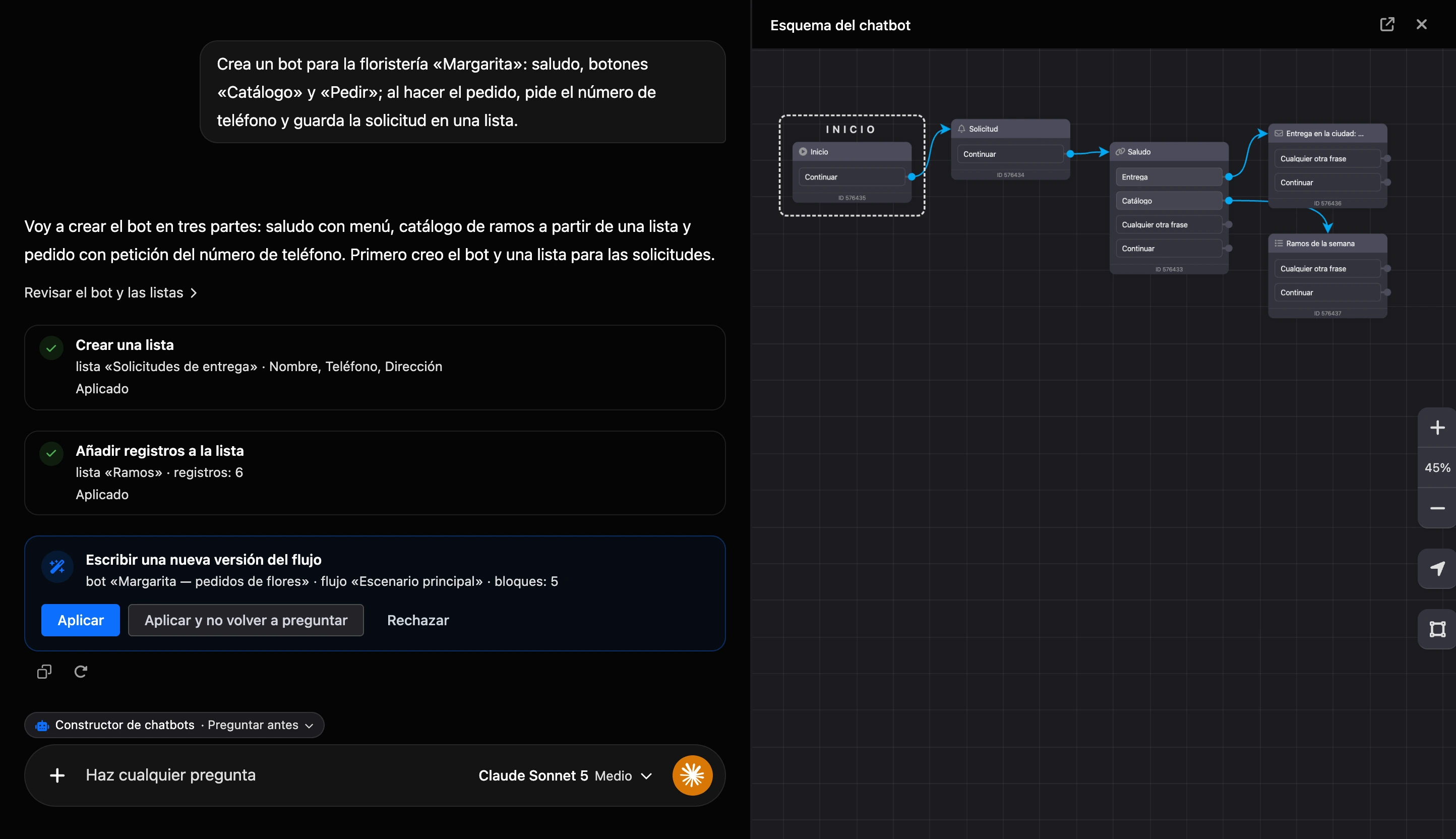Click the Crear una lista card title
The height and width of the screenshot is (839, 1456).
click(x=125, y=344)
